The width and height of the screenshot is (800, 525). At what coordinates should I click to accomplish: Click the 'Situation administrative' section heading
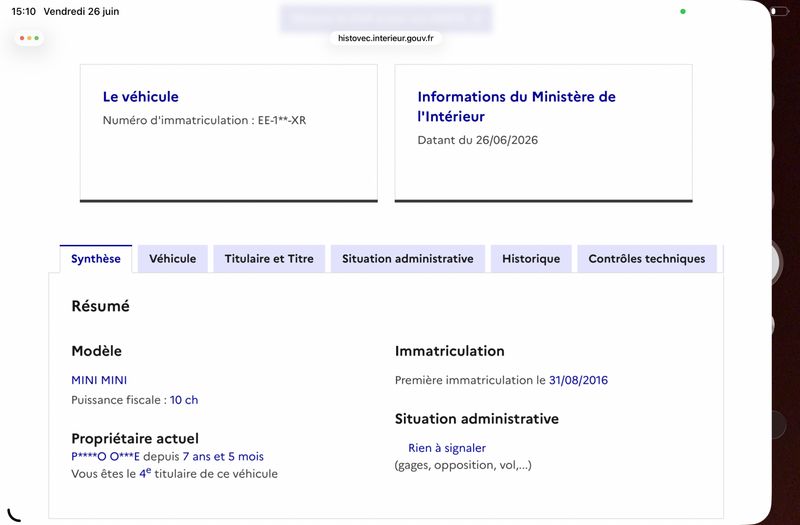click(477, 419)
